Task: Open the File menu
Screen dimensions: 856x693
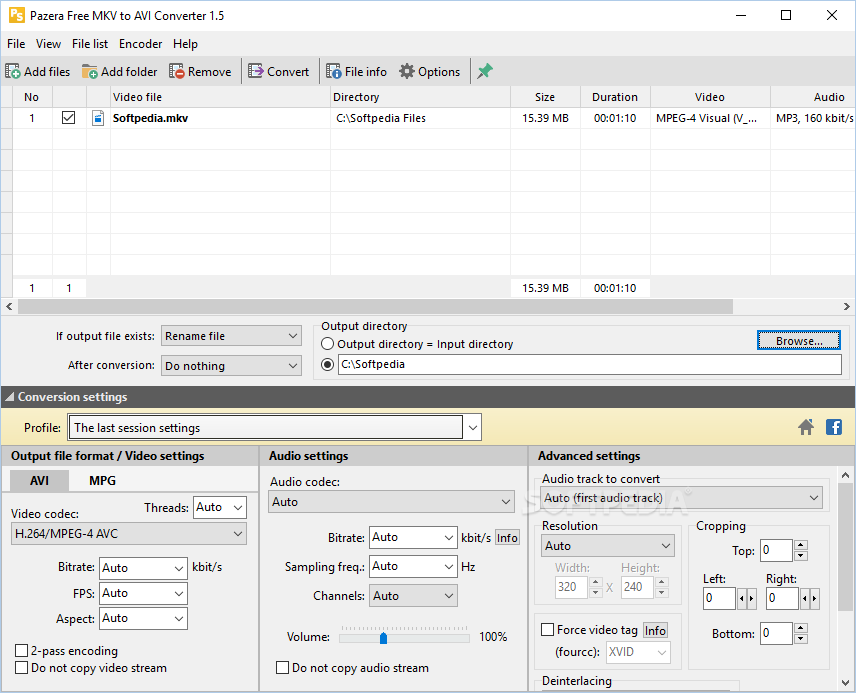Action: pyautogui.click(x=16, y=44)
